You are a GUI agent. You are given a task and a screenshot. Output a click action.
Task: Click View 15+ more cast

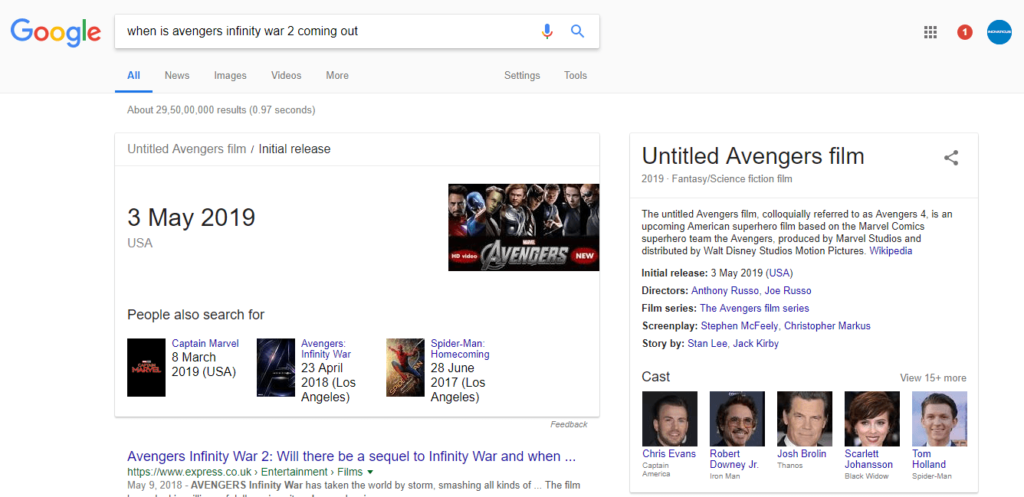click(933, 378)
